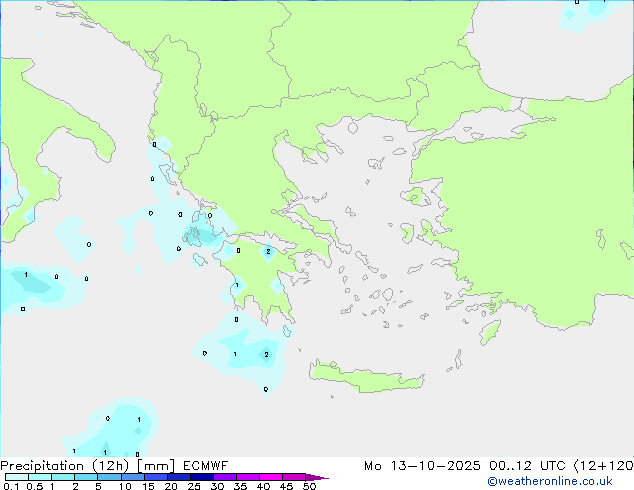Image resolution: width=634 pixels, height=490 pixels.
Task: Click the legend tick label '10'
Action: point(125,486)
